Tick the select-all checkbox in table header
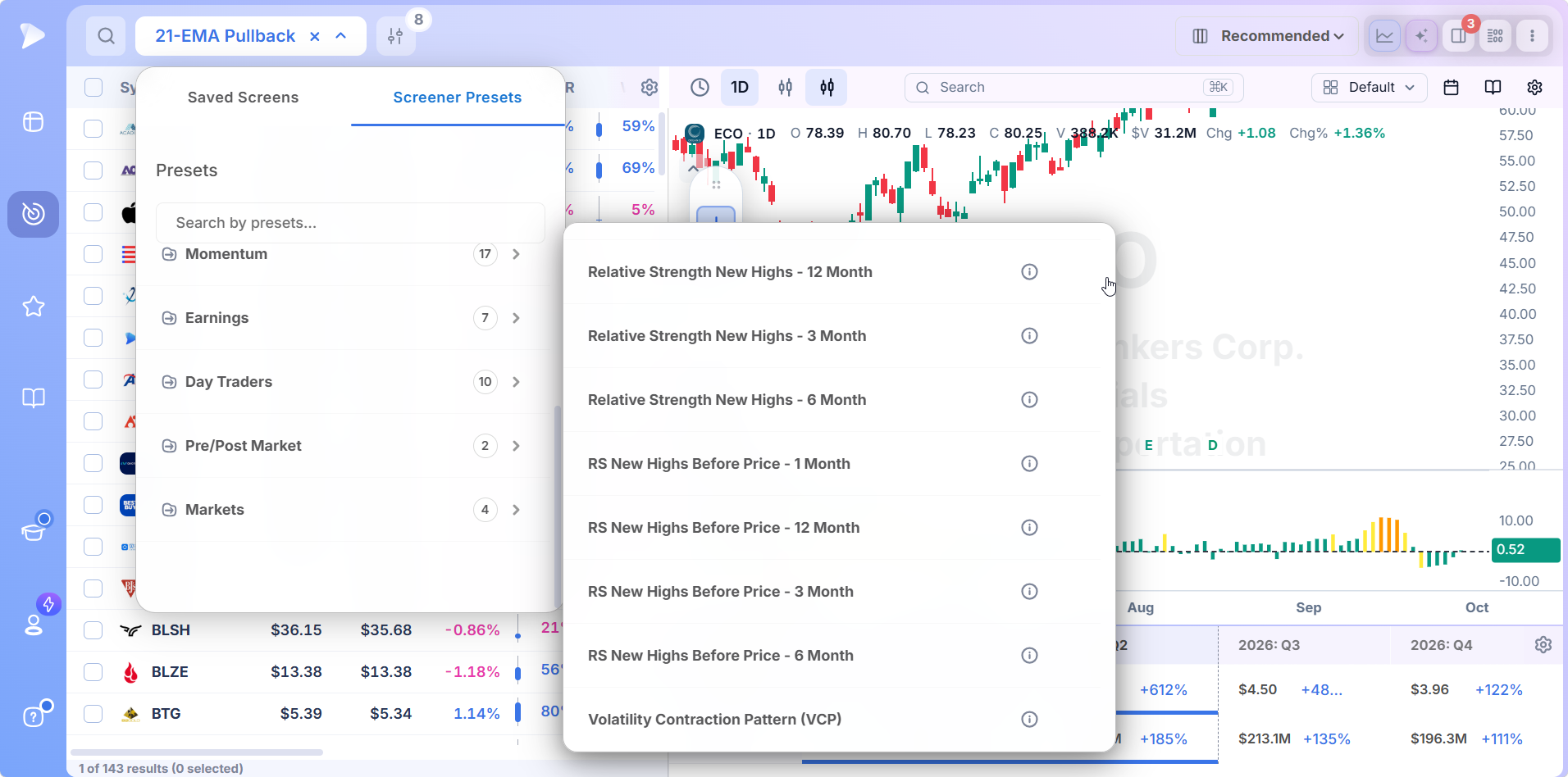The width and height of the screenshot is (1568, 777). 93,88
